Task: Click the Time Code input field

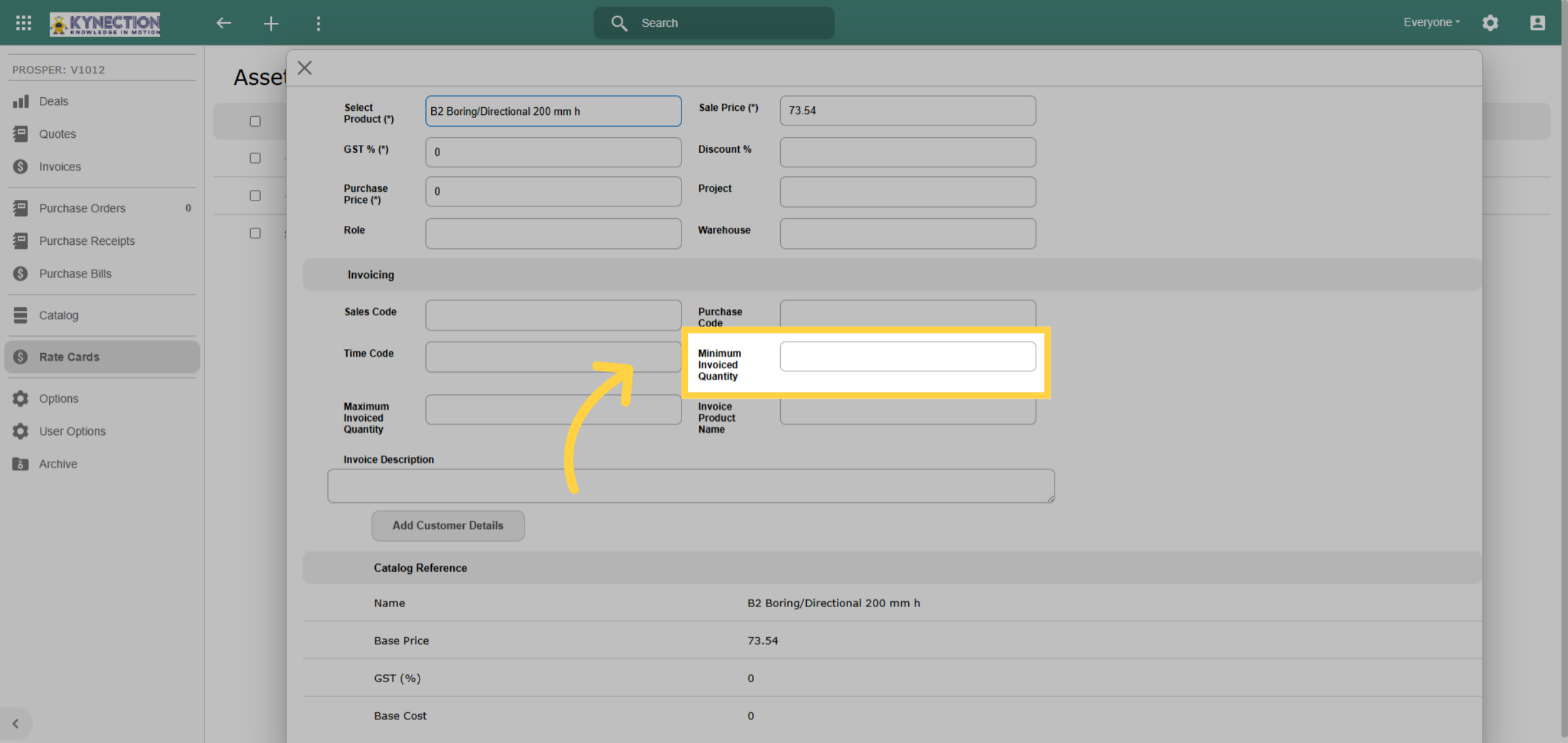Action: (553, 356)
